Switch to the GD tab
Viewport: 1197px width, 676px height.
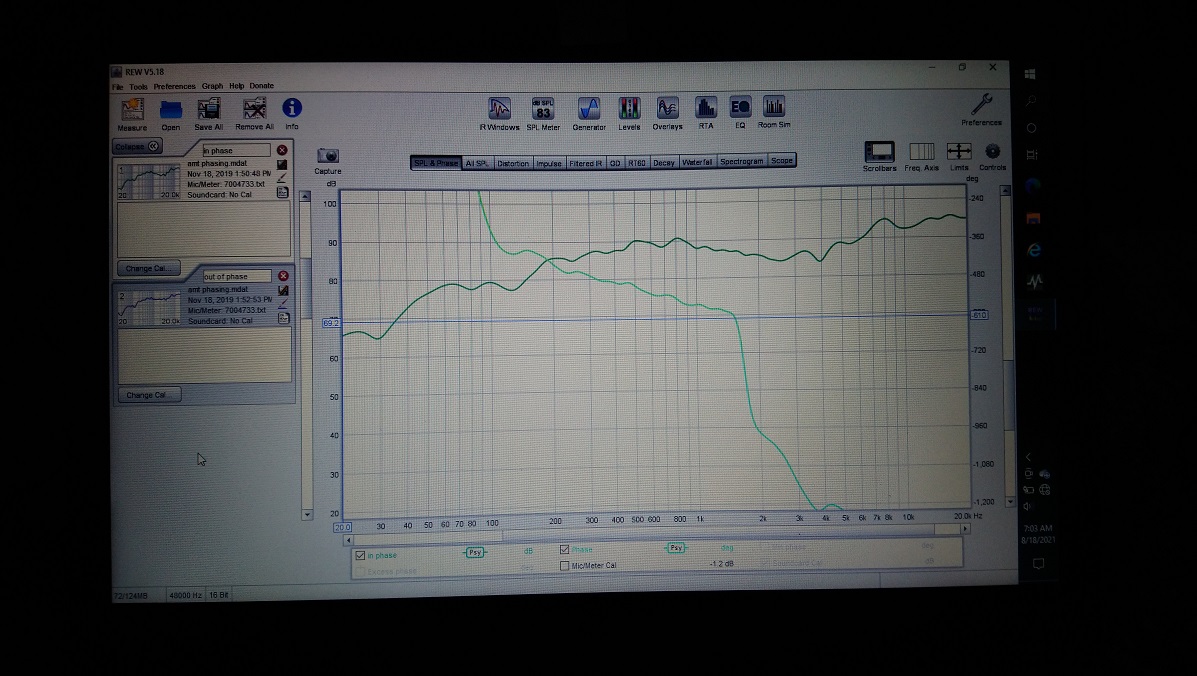[x=615, y=163]
